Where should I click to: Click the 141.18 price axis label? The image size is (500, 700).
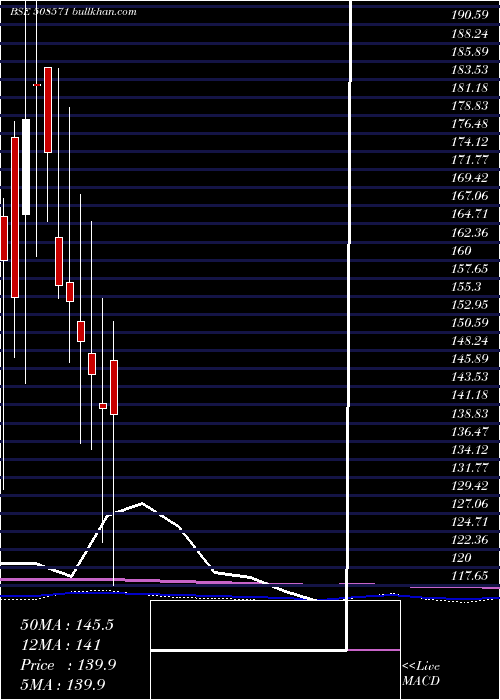coord(469,395)
